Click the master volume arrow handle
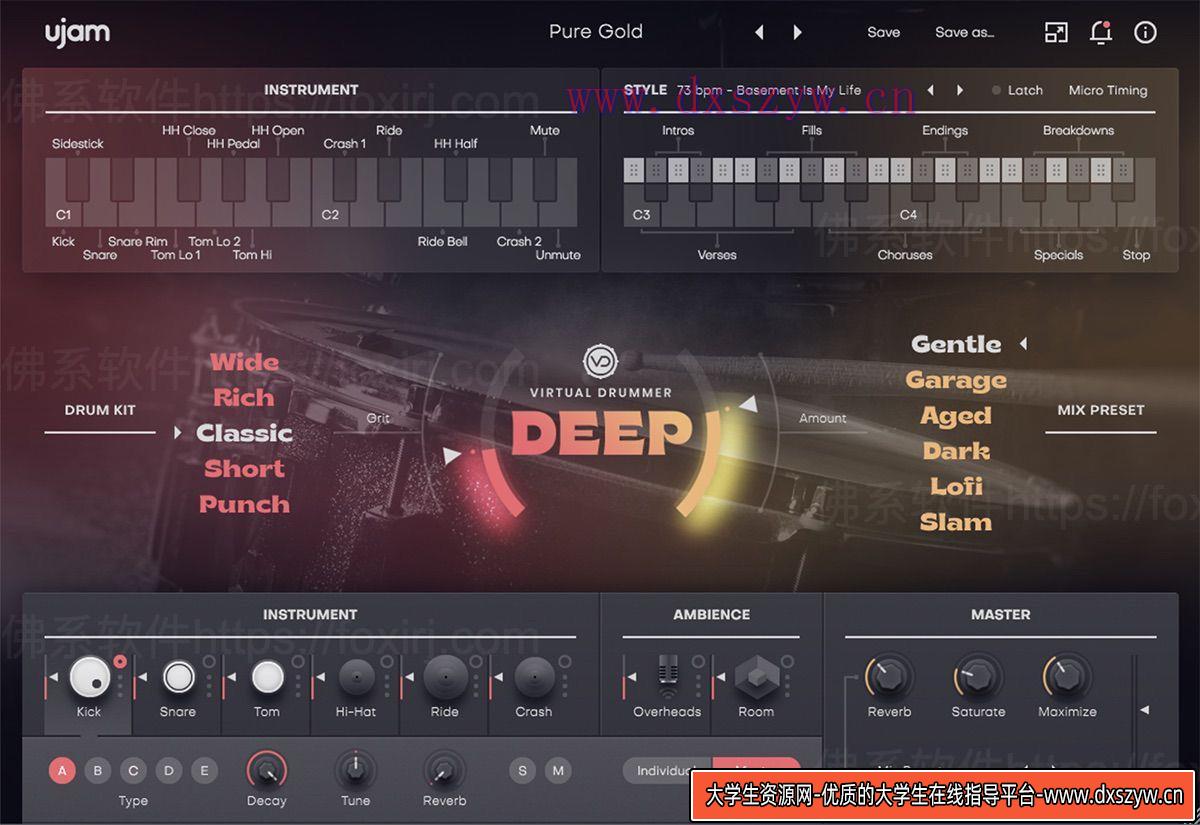 click(x=1145, y=710)
